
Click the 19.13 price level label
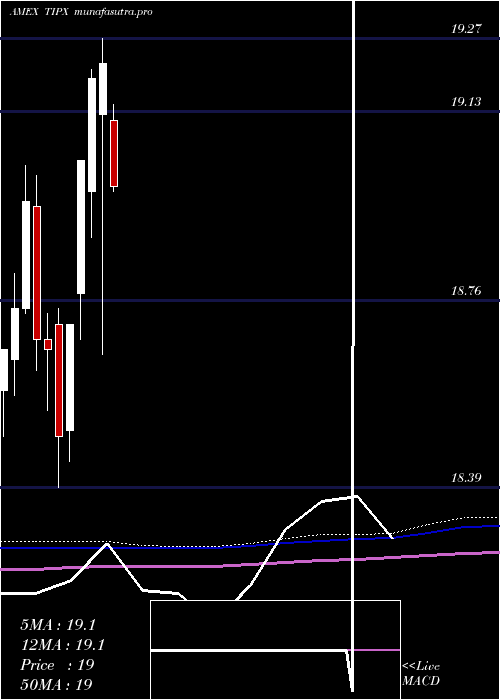[x=466, y=102]
